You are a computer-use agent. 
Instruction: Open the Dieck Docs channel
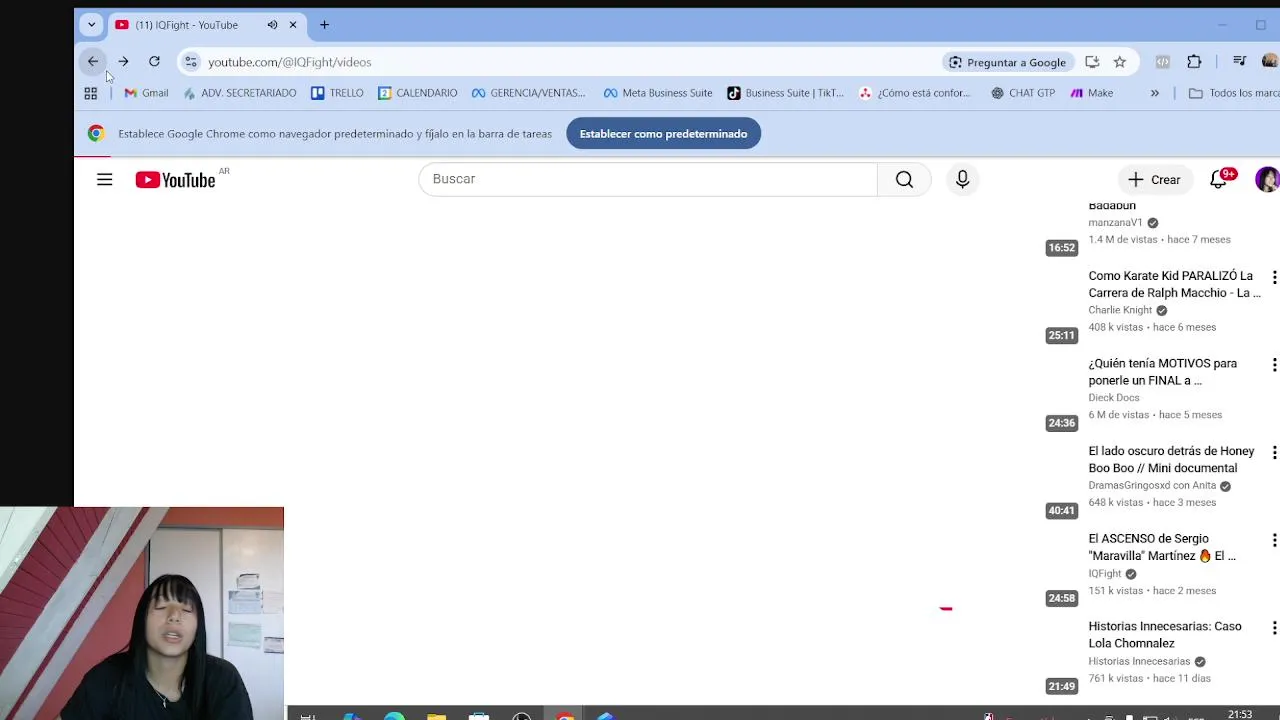click(x=1113, y=398)
